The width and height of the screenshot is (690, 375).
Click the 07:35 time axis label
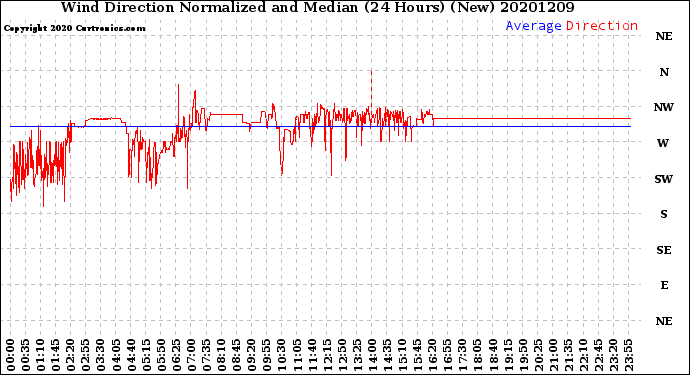coord(206,355)
